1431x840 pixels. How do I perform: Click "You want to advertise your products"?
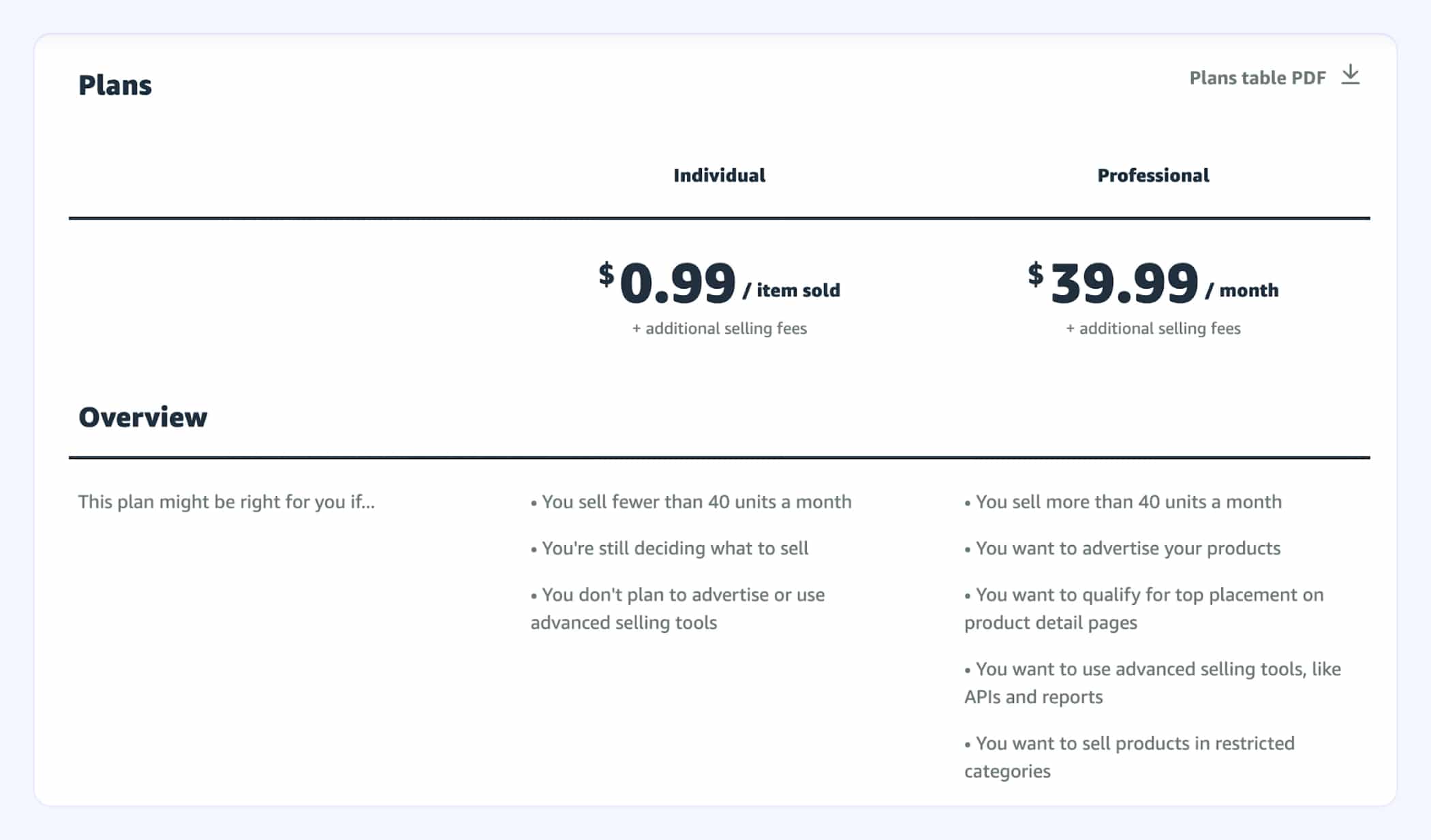click(1122, 548)
